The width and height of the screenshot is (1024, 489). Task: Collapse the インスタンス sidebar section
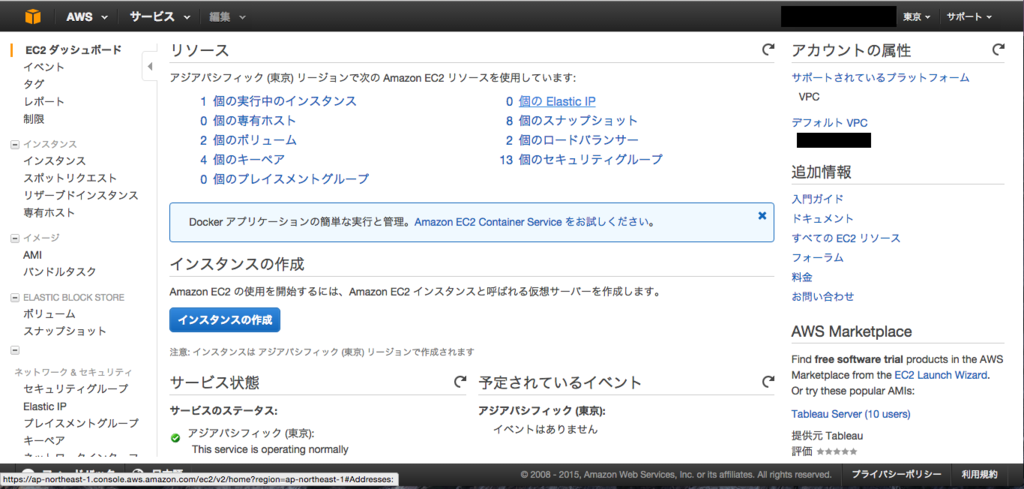click(15, 144)
